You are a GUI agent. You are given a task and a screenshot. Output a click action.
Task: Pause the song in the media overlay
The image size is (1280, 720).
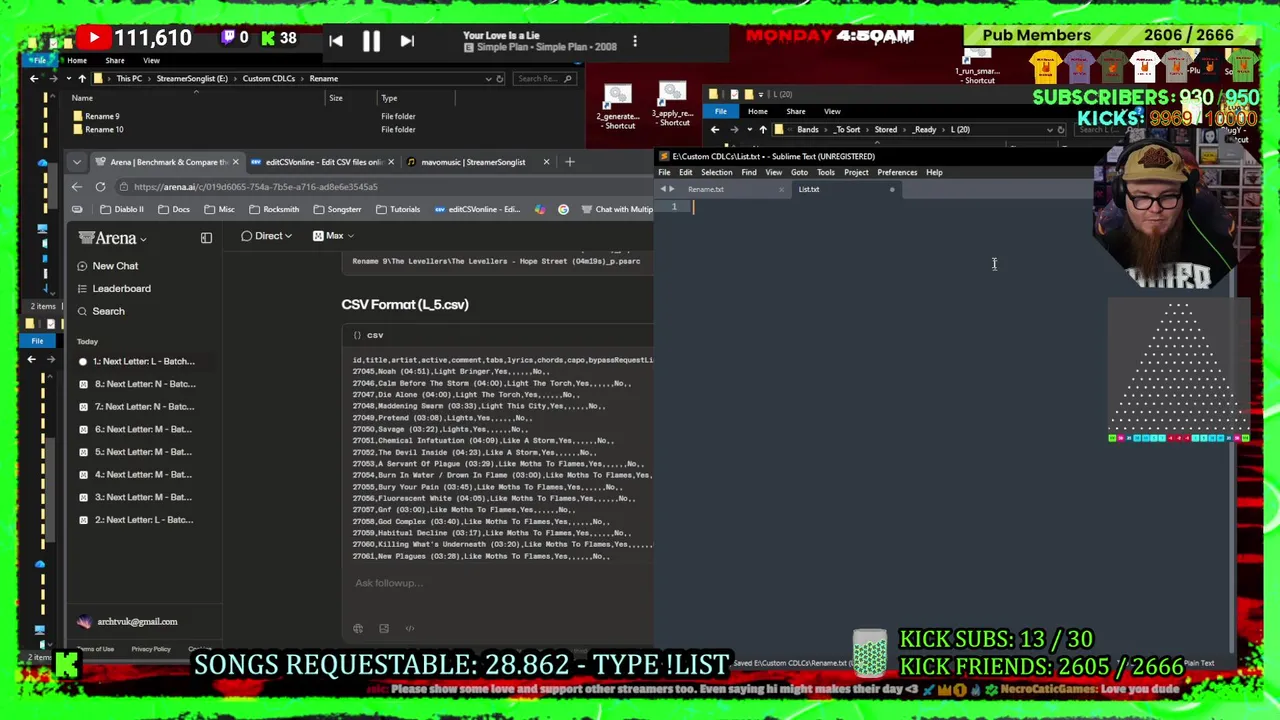tap(371, 41)
